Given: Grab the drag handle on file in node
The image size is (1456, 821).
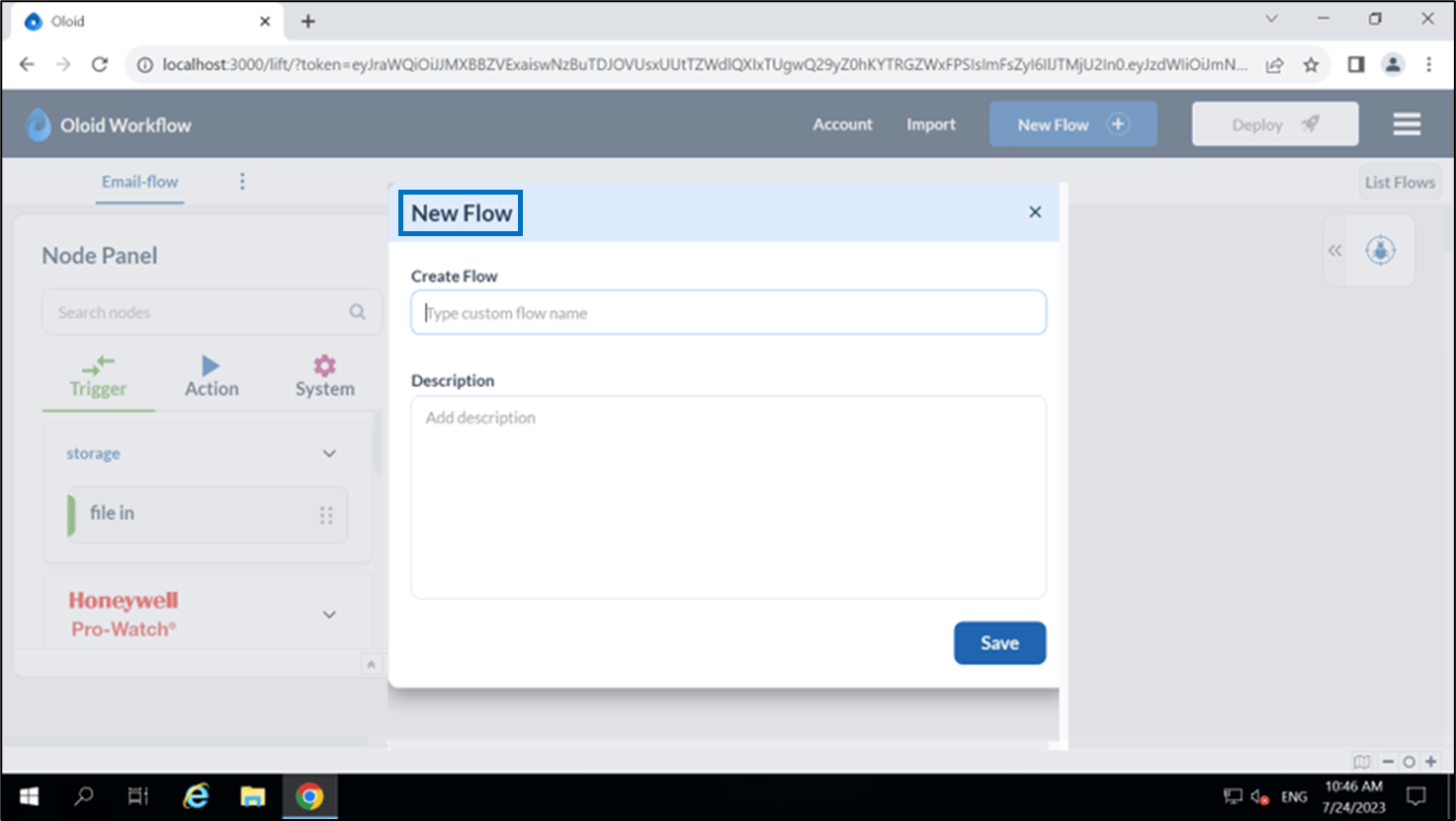Looking at the screenshot, I should 326,515.
